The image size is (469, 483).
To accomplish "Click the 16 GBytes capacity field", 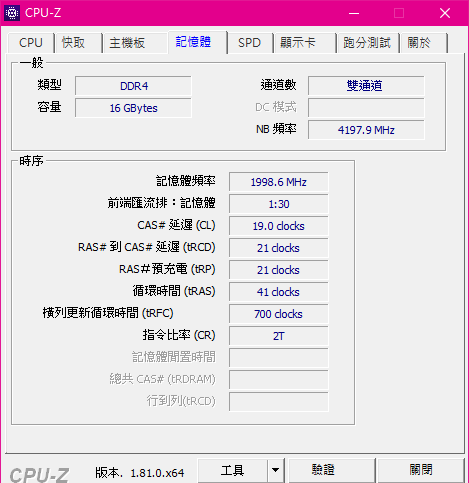I will click(x=133, y=108).
